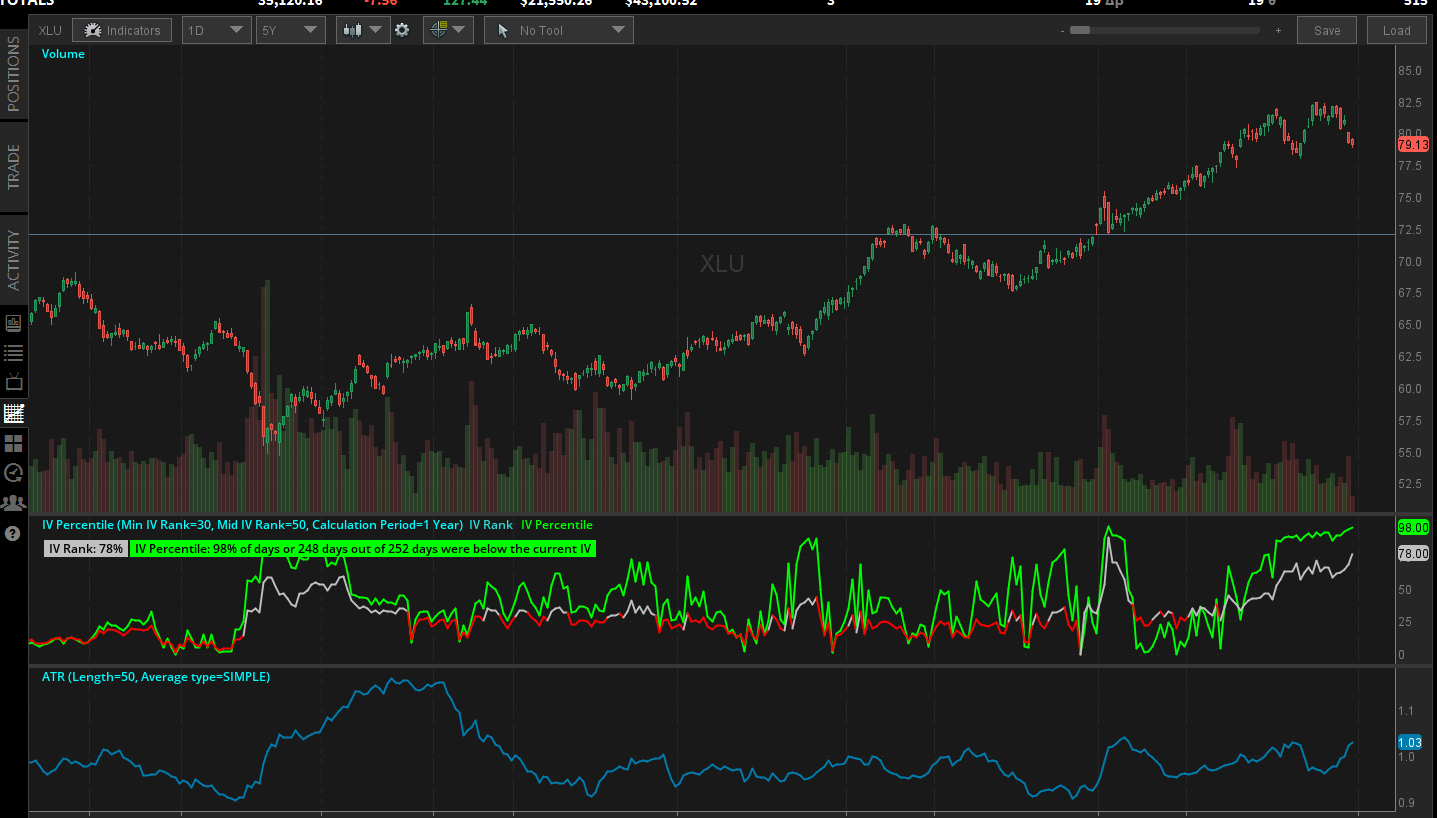Click the chart grid layout icon beside the gear
This screenshot has height=818, width=1437.
(441, 29)
